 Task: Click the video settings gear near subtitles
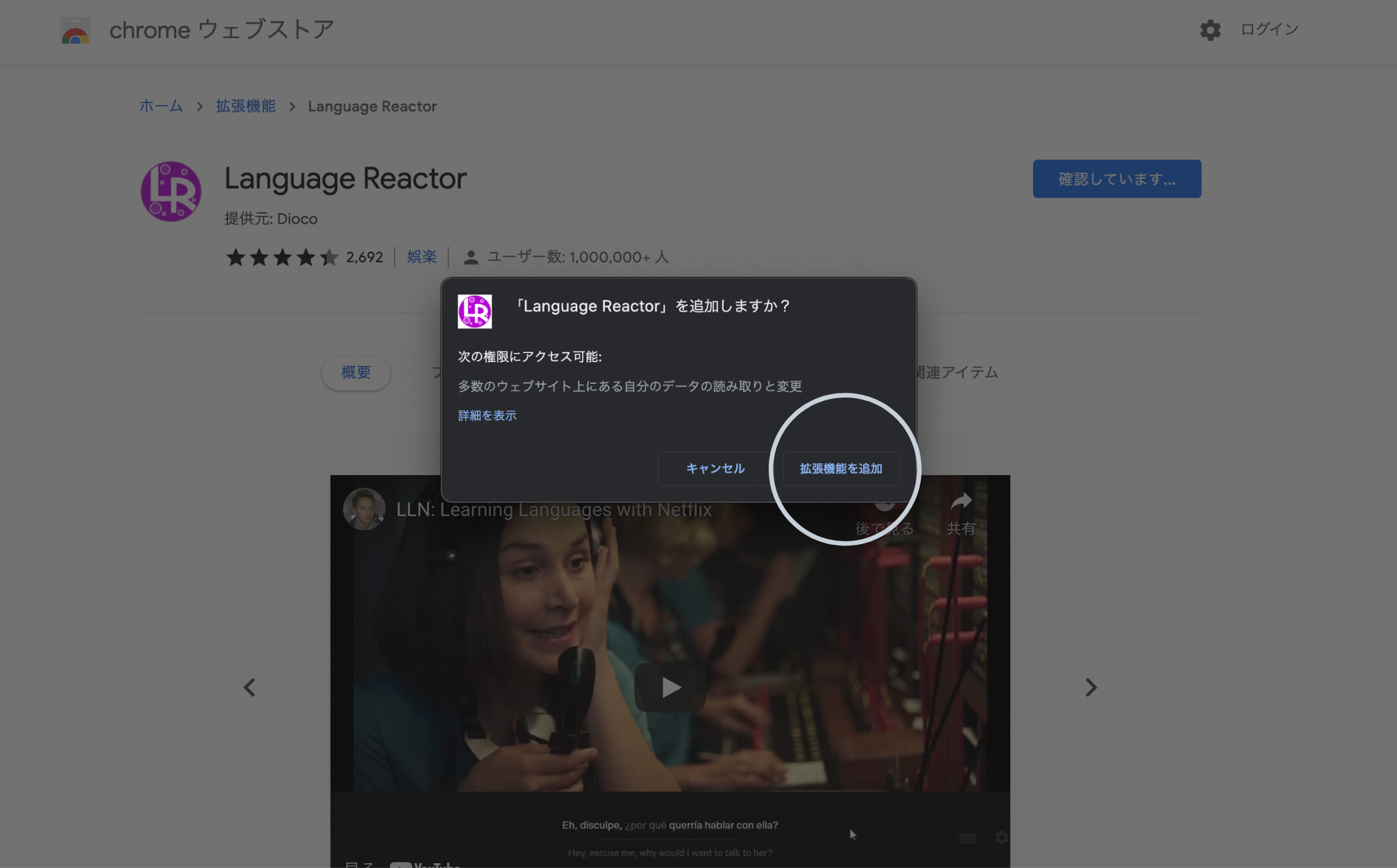pyautogui.click(x=1001, y=837)
